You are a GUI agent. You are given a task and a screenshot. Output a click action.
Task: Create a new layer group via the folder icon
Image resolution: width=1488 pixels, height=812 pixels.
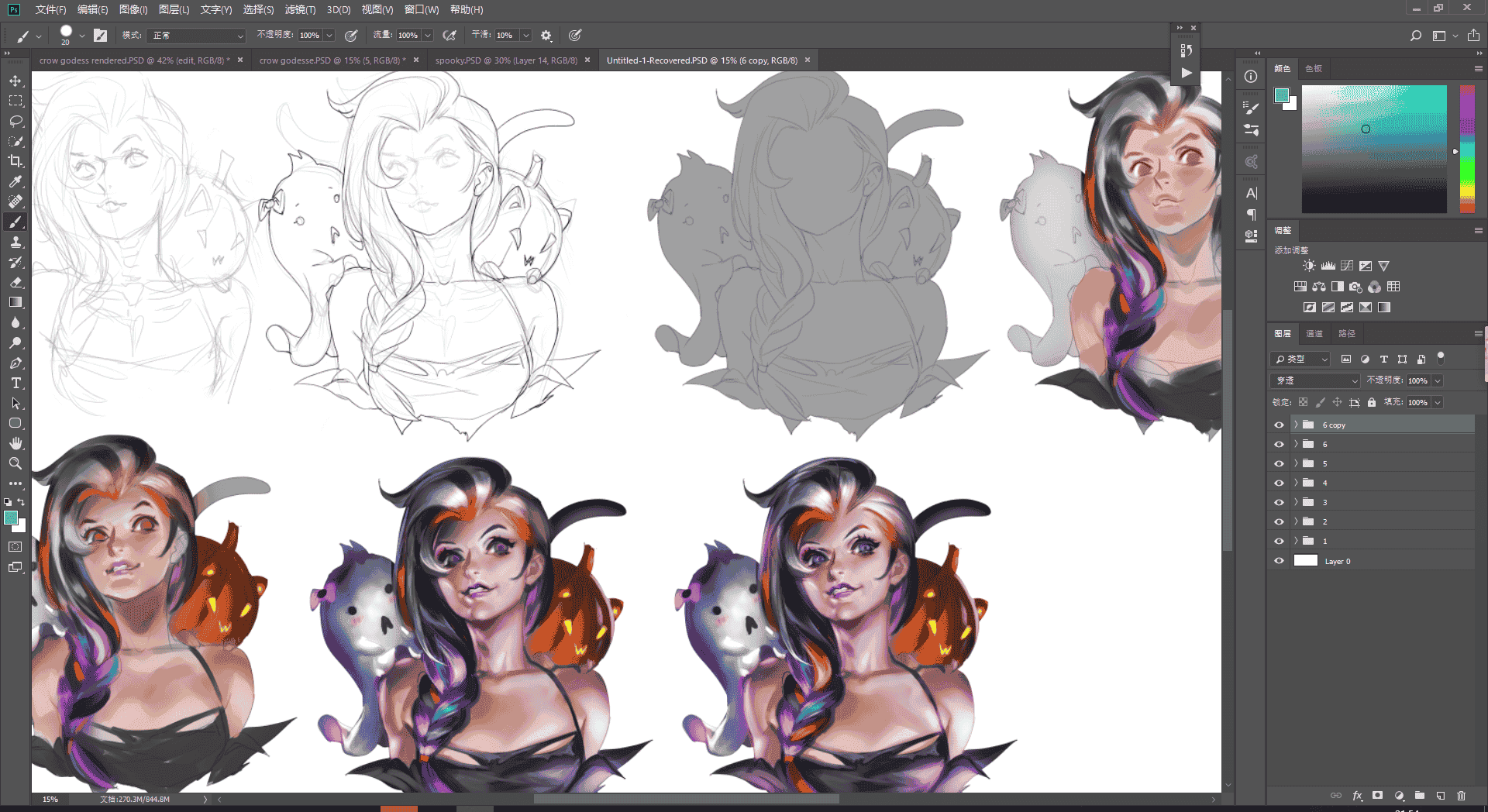(x=1420, y=796)
